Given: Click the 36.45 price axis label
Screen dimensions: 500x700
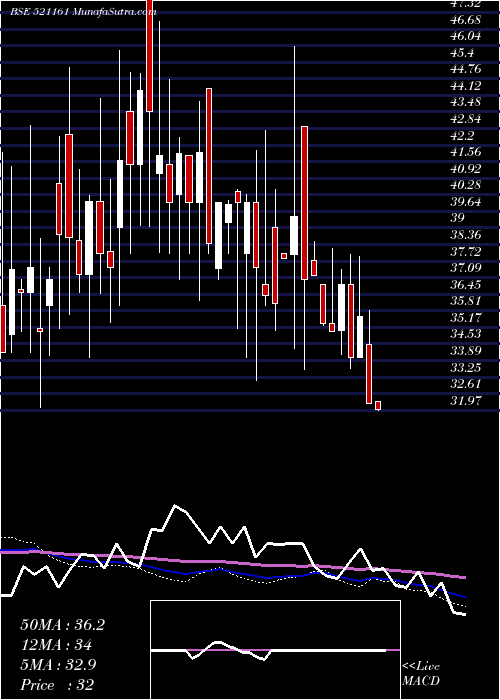Looking at the screenshot, I should 466,285.
